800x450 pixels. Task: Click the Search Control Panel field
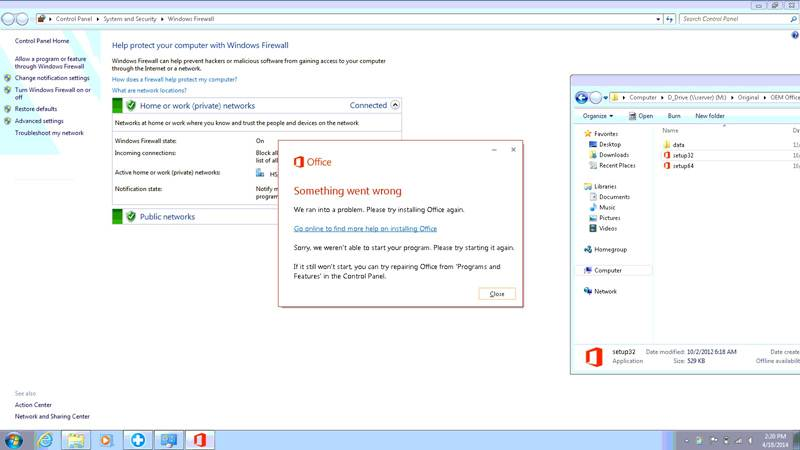(x=734, y=19)
